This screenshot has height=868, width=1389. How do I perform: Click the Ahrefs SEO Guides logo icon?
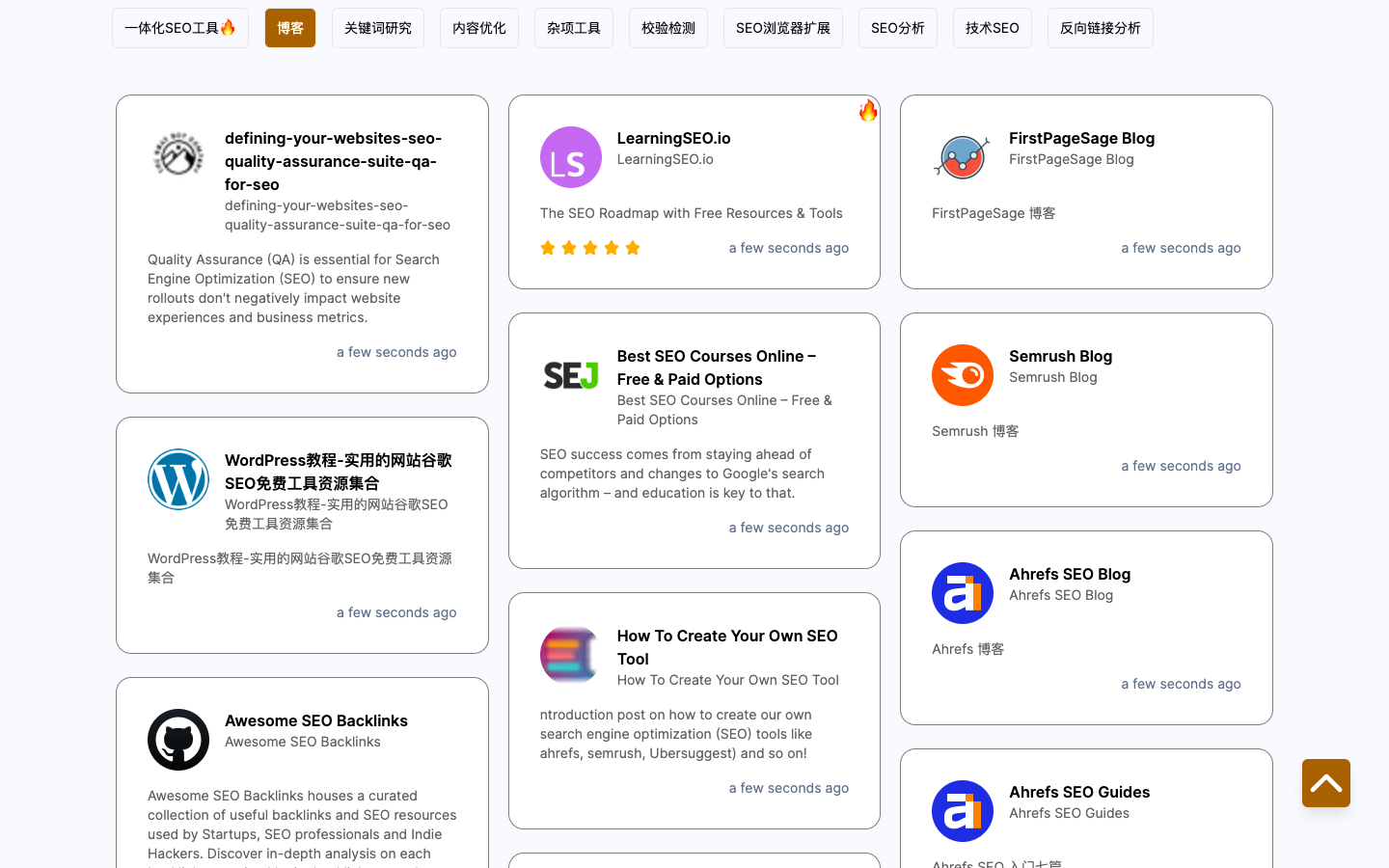tap(962, 811)
